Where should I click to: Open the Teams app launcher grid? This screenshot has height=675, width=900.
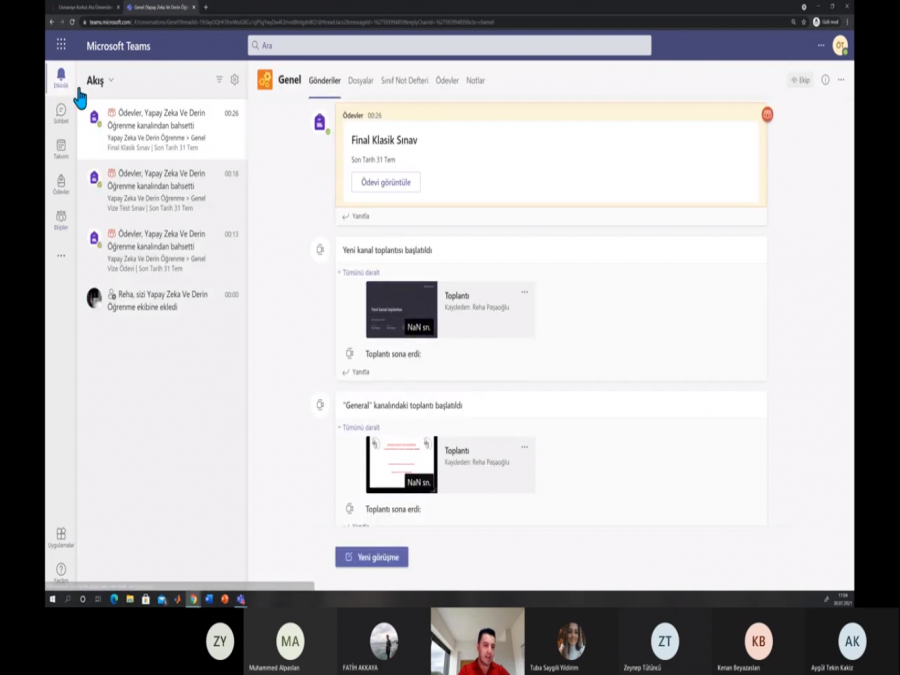[61, 45]
